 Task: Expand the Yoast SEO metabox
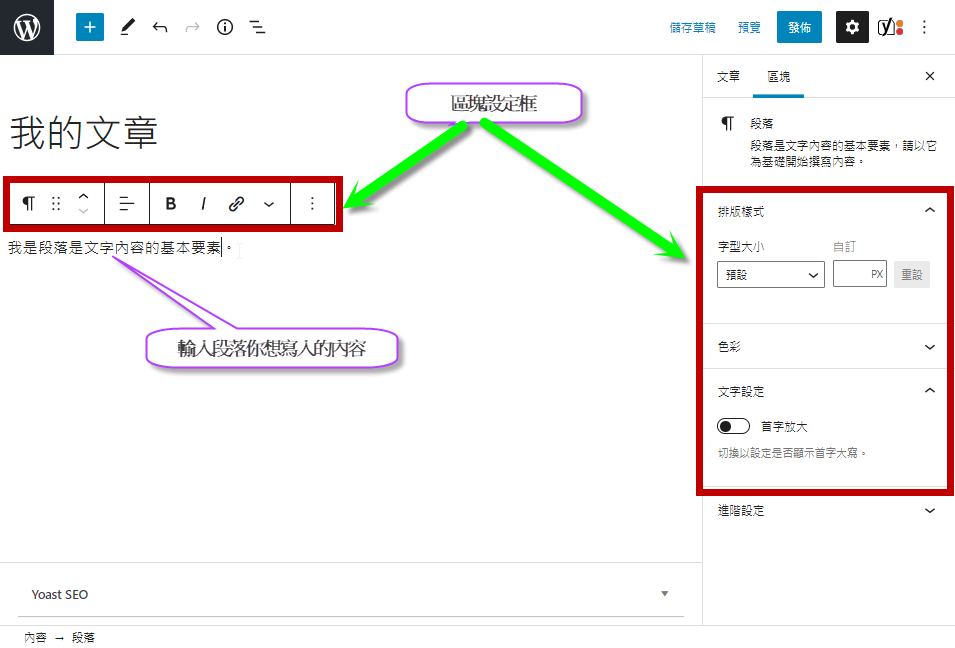pyautogui.click(x=350, y=594)
